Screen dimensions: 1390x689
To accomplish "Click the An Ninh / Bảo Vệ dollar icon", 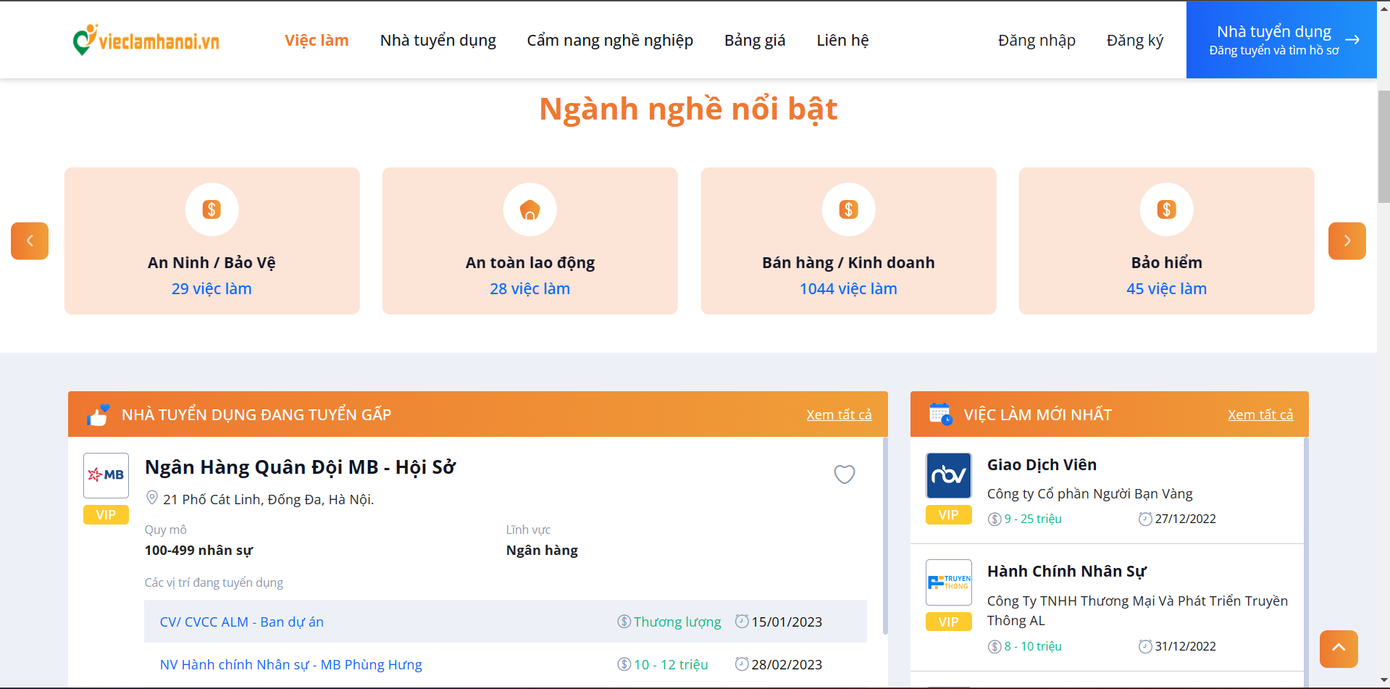I will [211, 209].
